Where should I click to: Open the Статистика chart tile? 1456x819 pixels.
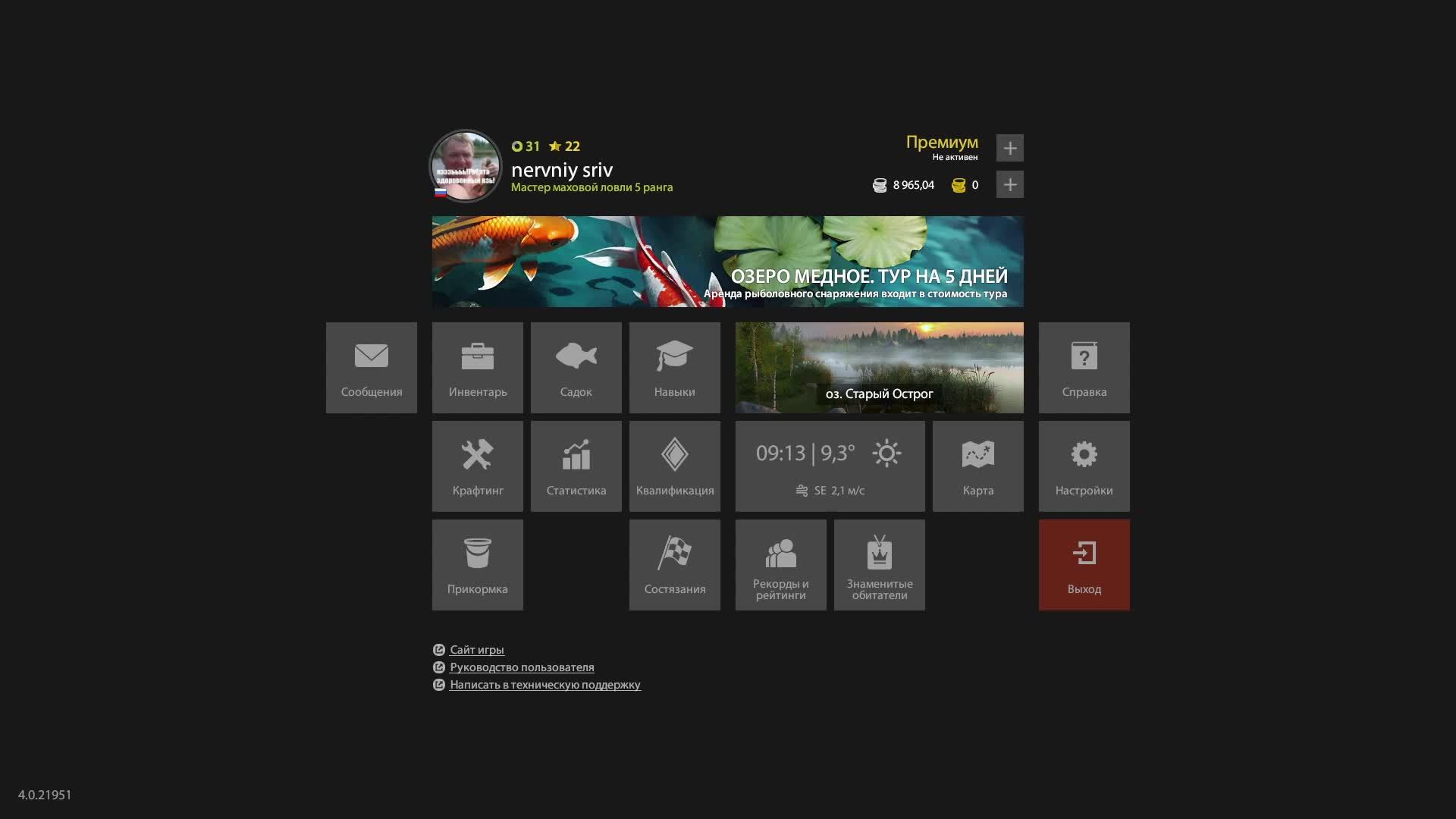tap(576, 466)
